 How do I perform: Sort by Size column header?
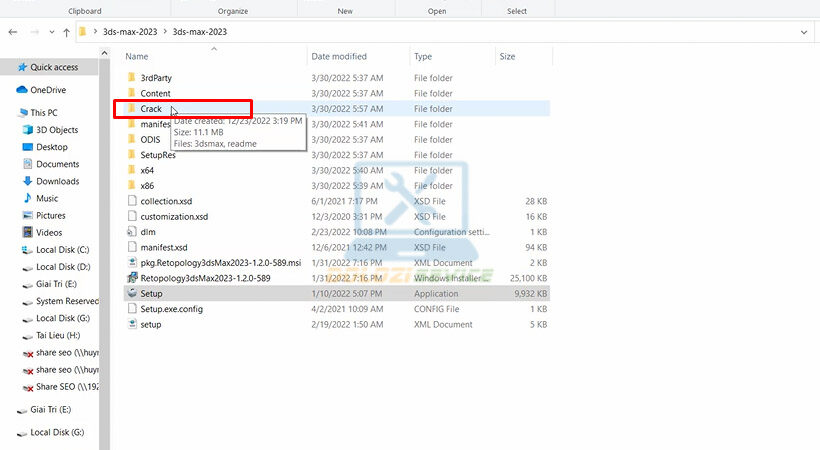[507, 57]
